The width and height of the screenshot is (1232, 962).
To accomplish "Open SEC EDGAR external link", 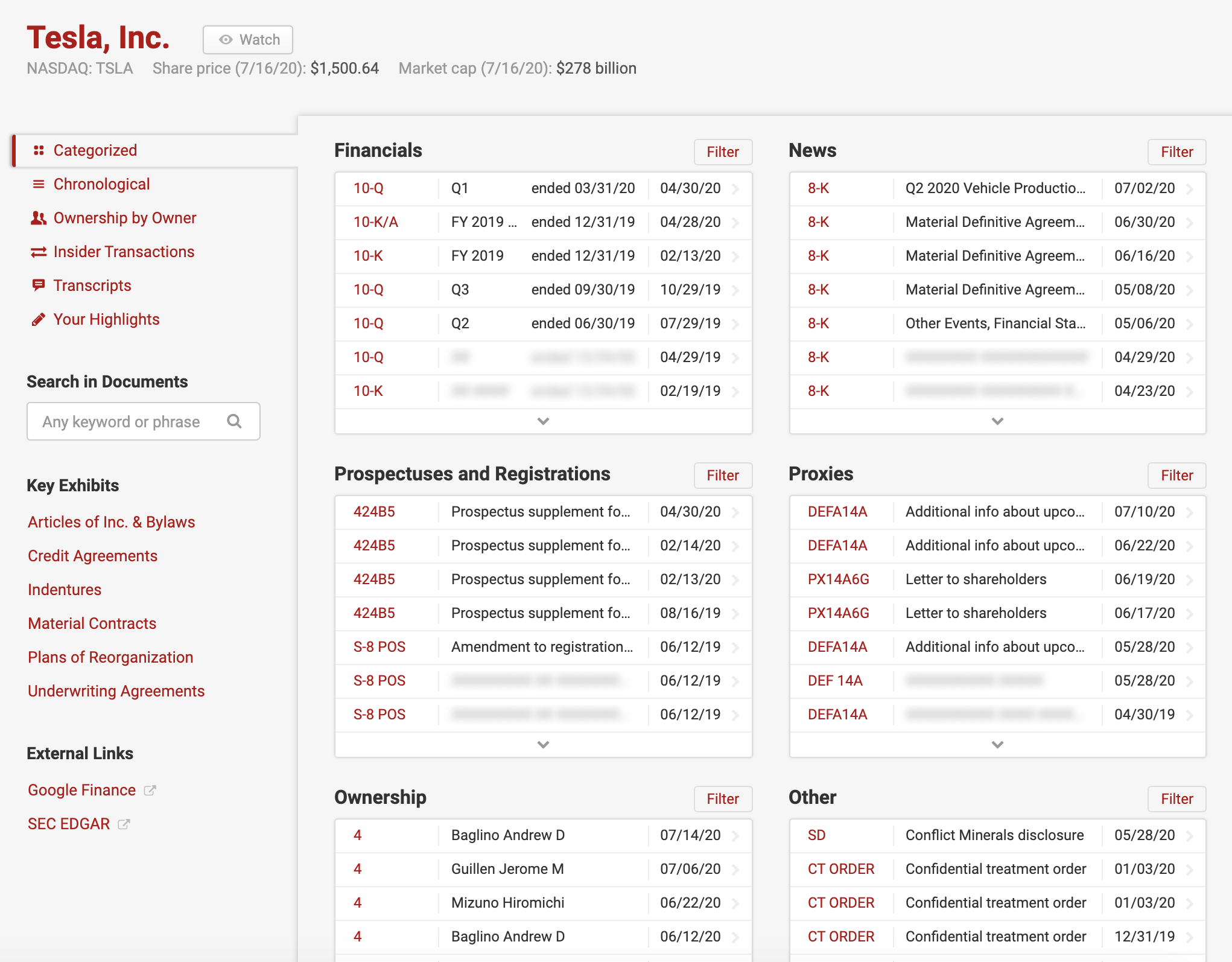I will 69,824.
